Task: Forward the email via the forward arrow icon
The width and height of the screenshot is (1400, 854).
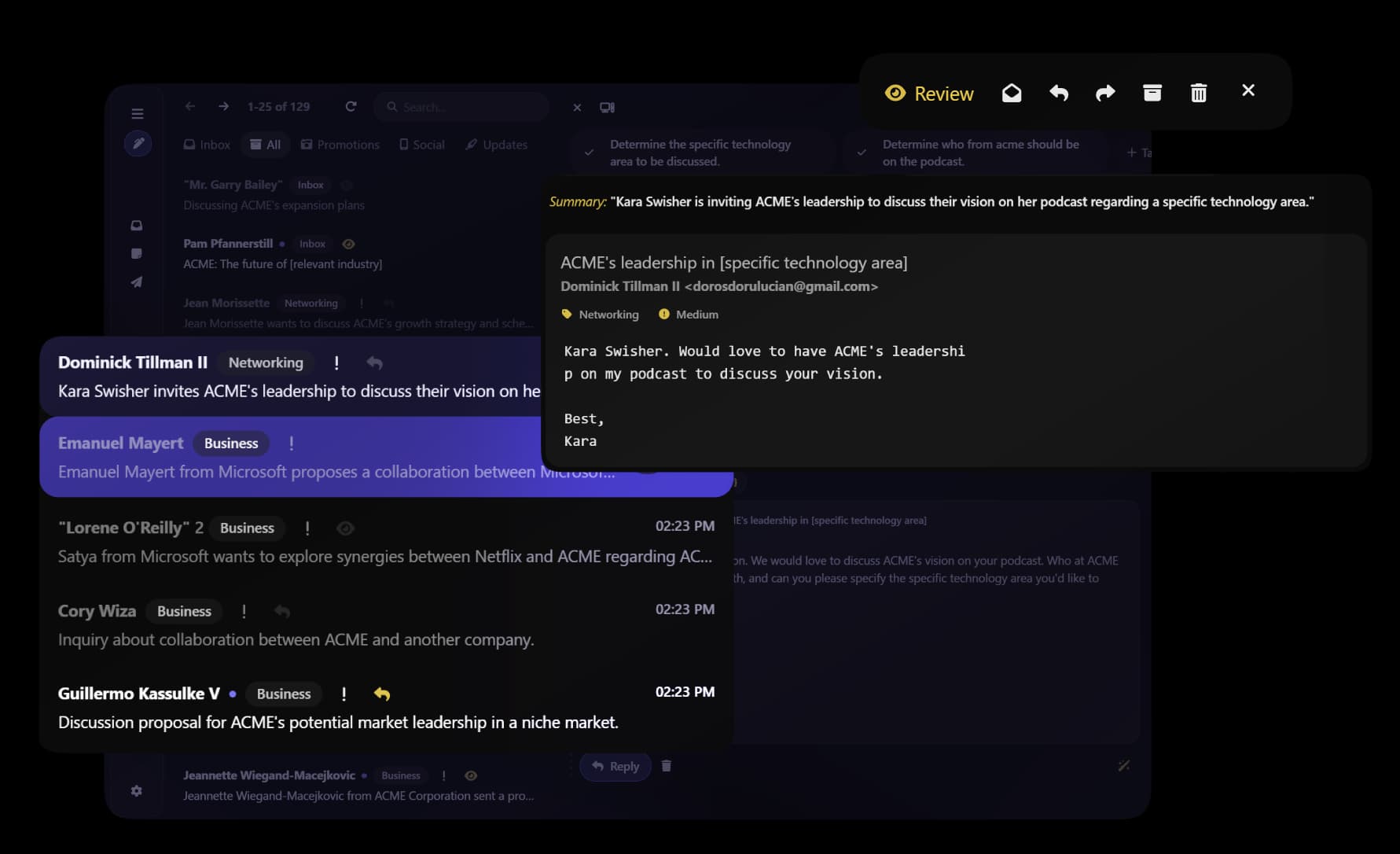Action: (1105, 92)
